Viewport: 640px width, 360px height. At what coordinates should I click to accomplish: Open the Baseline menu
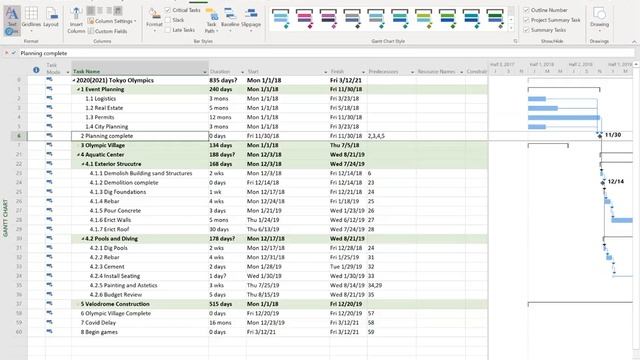coord(230,19)
